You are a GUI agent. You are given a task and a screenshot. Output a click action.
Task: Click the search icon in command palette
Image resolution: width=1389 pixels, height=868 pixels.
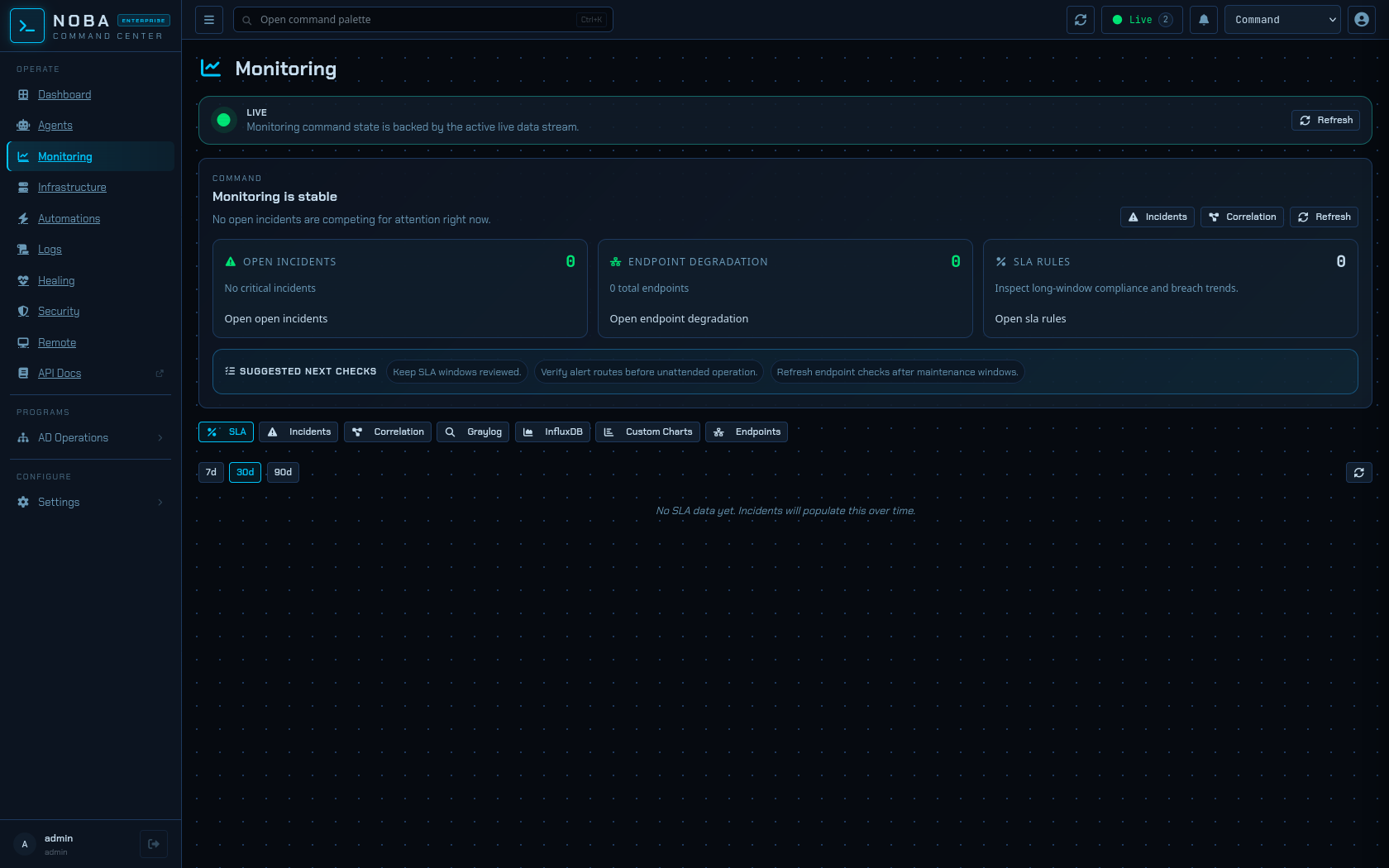(x=247, y=20)
